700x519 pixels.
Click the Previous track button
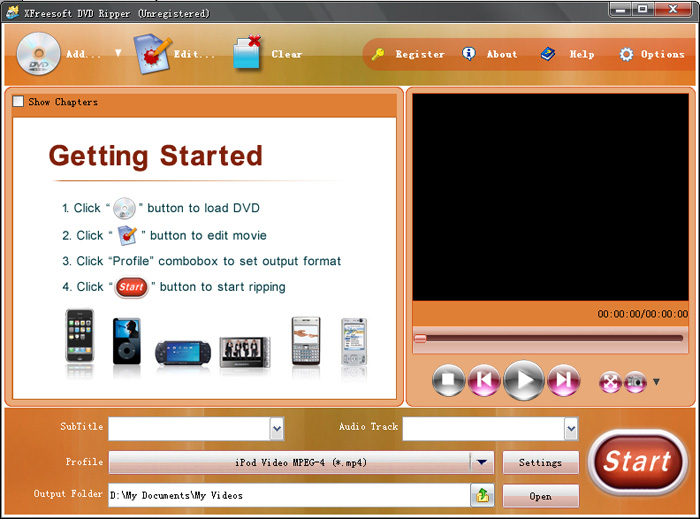[484, 380]
